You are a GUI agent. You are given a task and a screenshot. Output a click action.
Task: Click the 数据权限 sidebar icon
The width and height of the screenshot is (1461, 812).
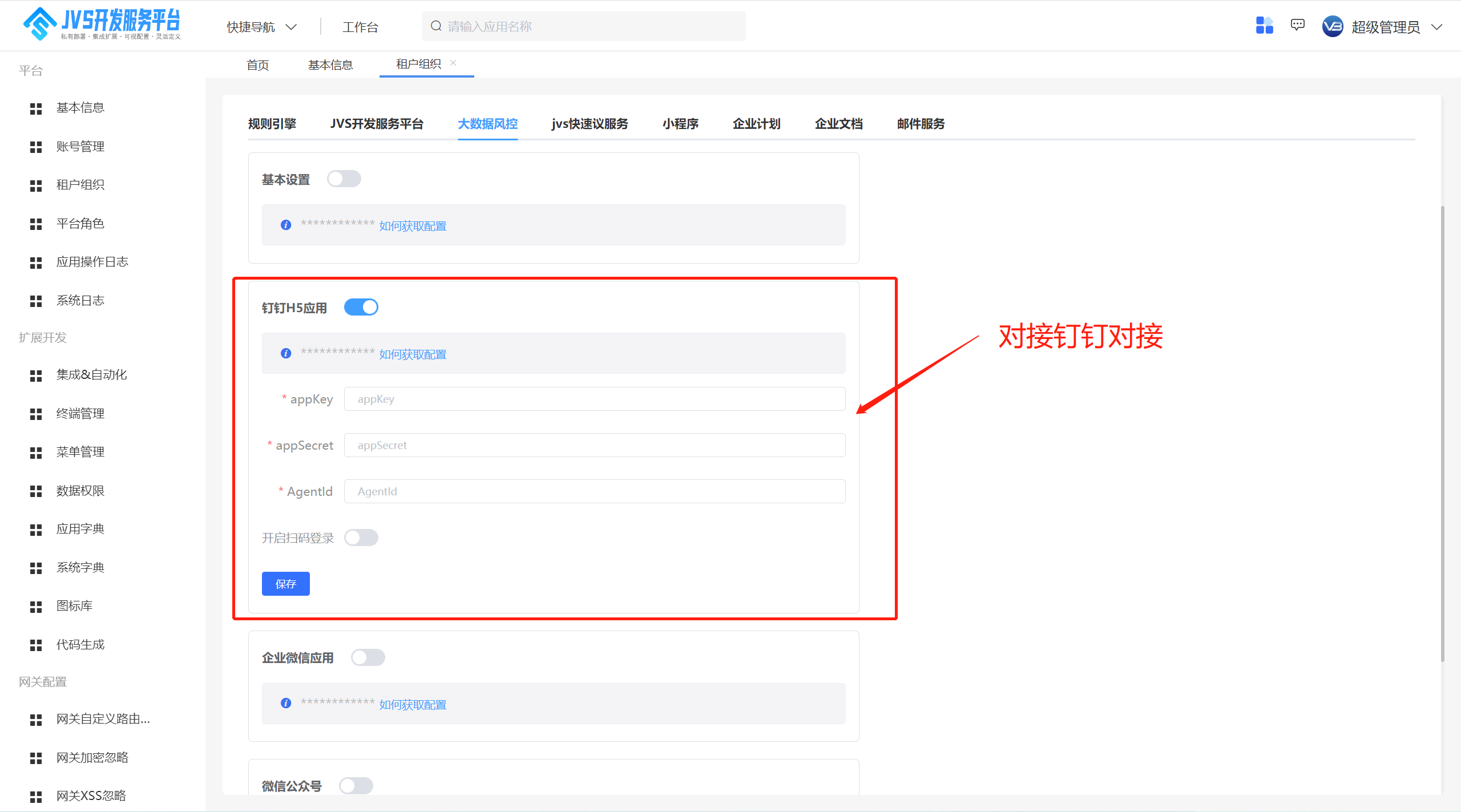(36, 491)
